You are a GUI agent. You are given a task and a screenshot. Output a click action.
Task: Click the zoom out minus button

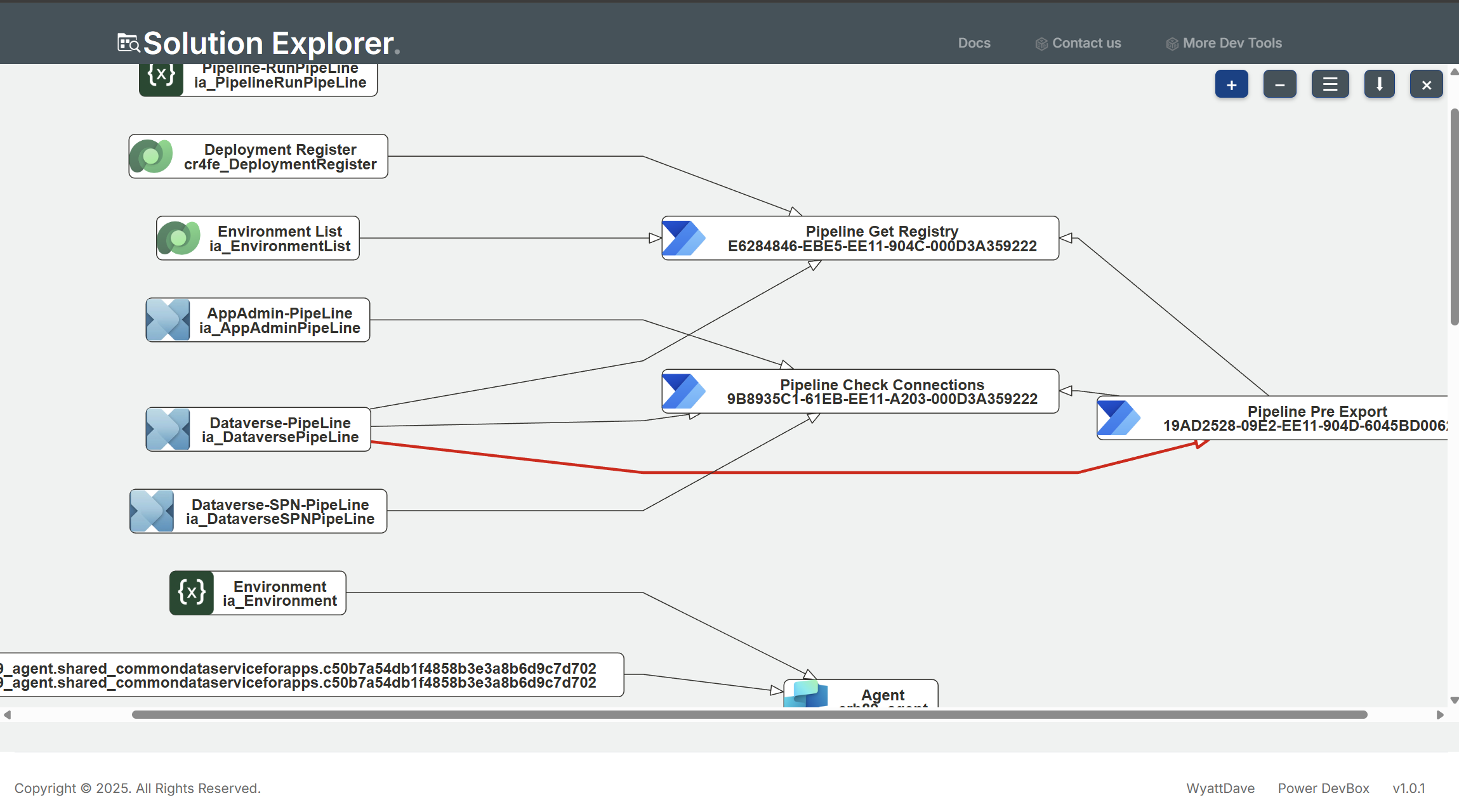click(x=1279, y=84)
